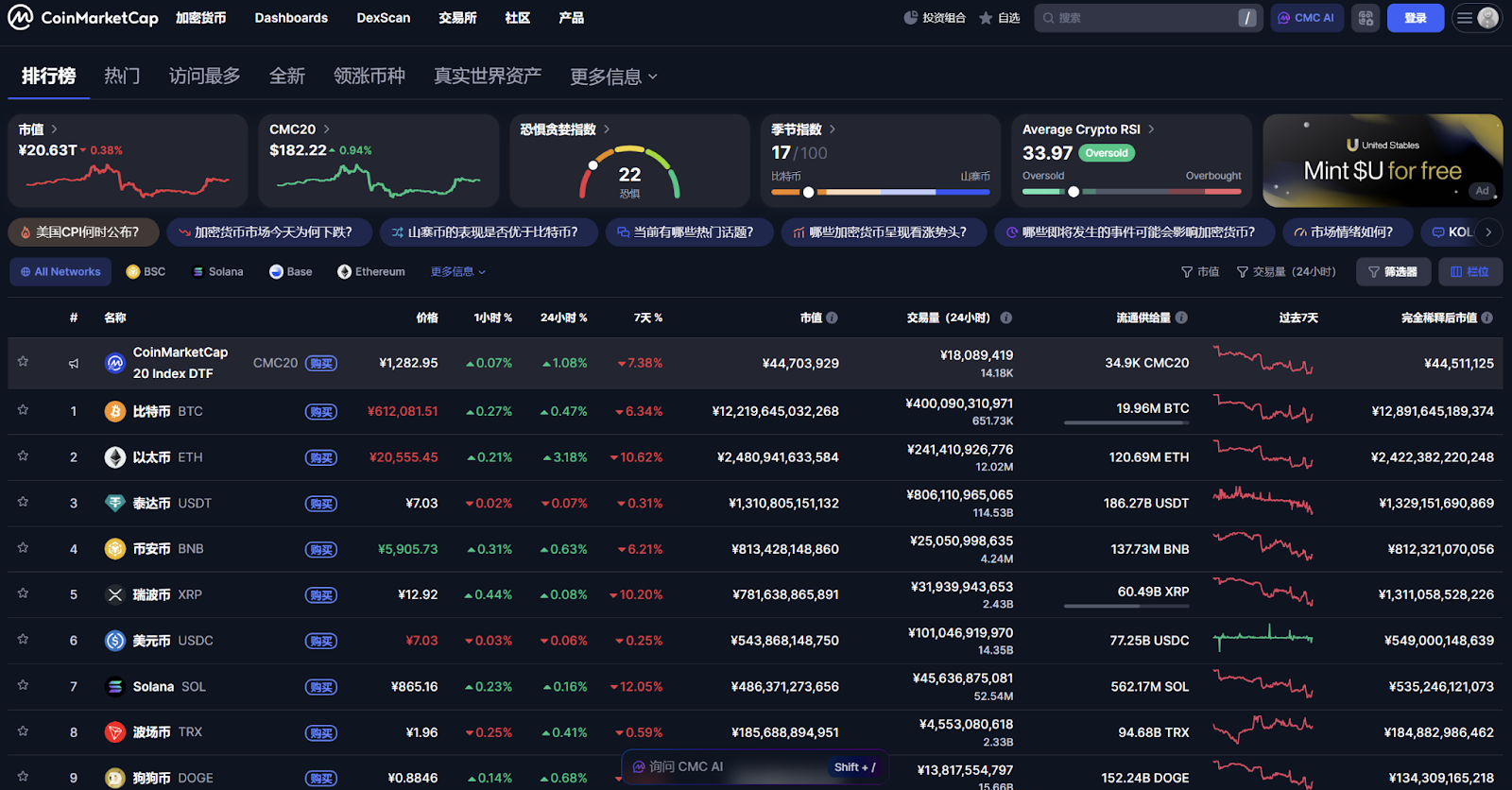The height and width of the screenshot is (790, 1512).
Task: Click the 询问 CMC AI prompt bar
Action: 756,767
